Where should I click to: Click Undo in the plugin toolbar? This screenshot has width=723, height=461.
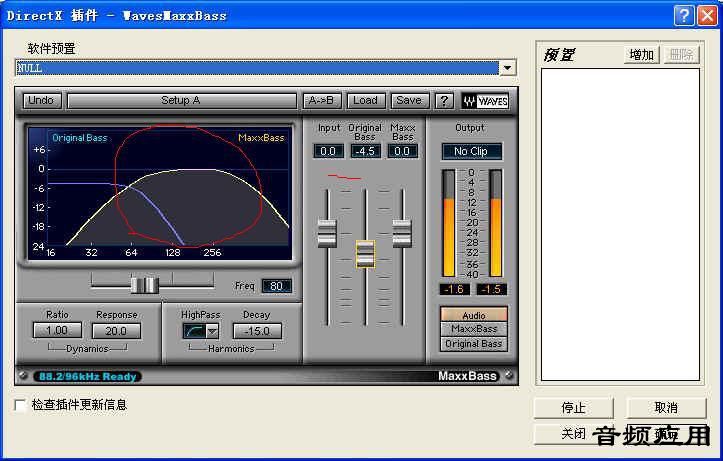(x=41, y=100)
